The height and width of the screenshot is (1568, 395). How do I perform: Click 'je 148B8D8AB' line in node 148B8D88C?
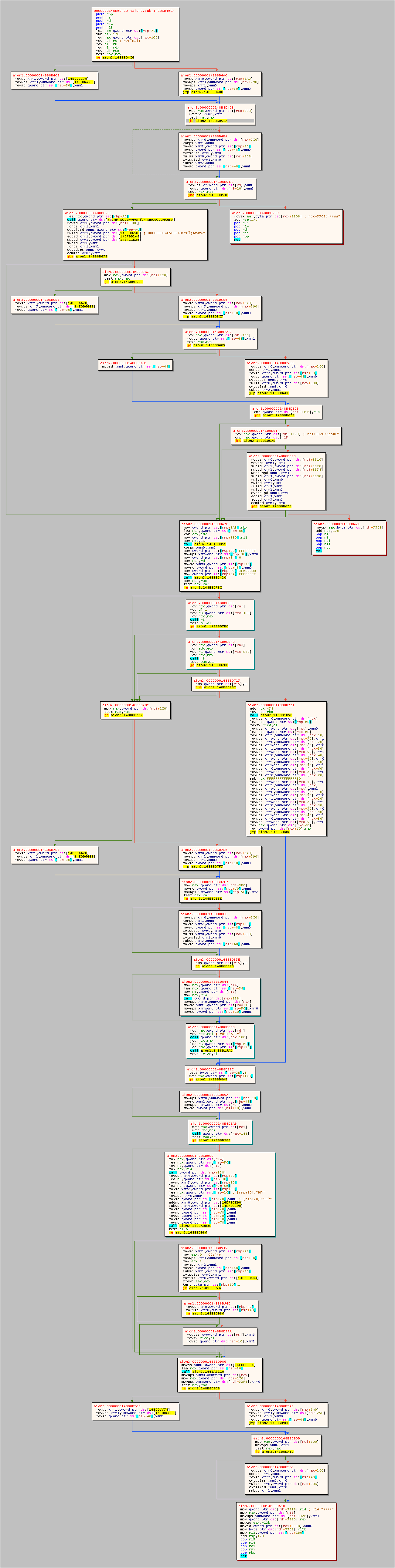coord(208,1079)
